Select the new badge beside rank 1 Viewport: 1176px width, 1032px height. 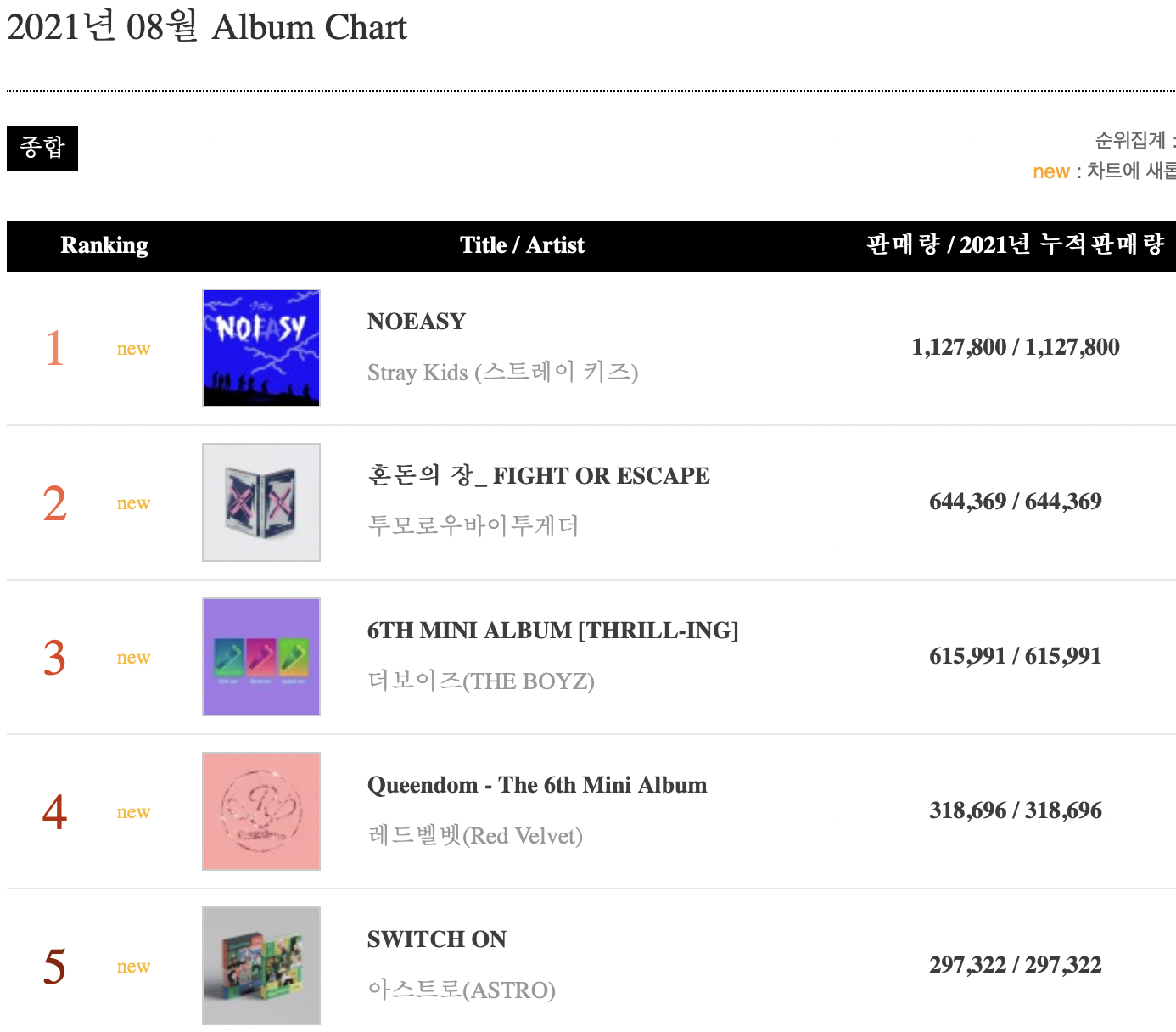pos(134,349)
